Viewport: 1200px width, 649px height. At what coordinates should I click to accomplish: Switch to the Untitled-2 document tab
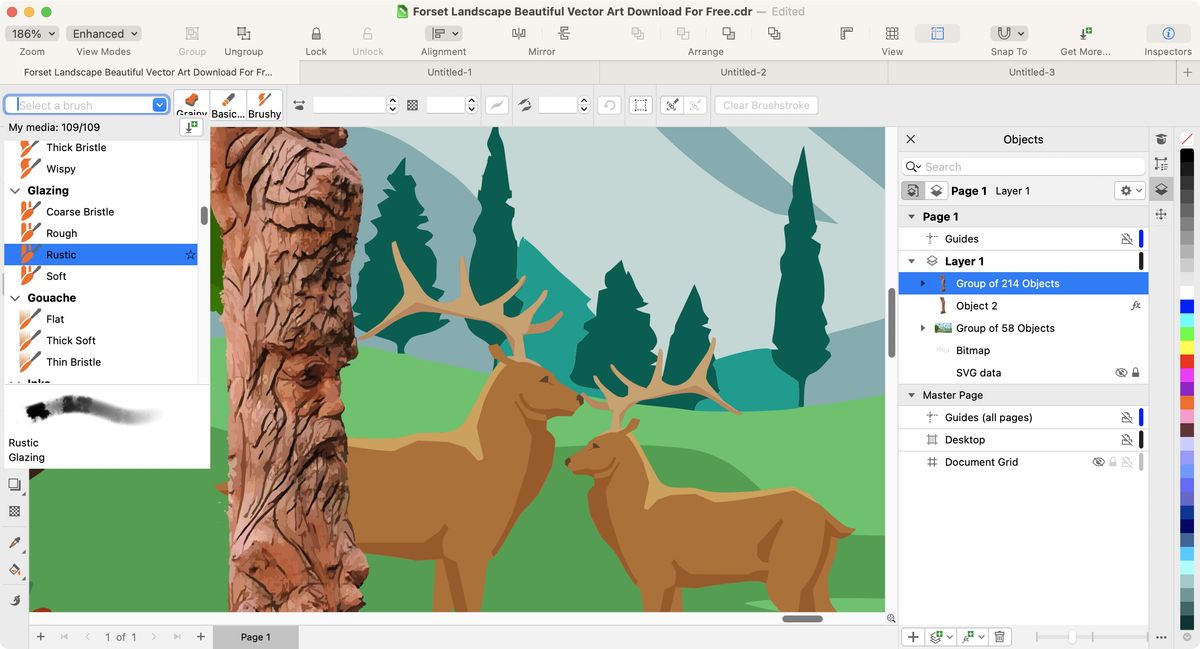point(742,71)
